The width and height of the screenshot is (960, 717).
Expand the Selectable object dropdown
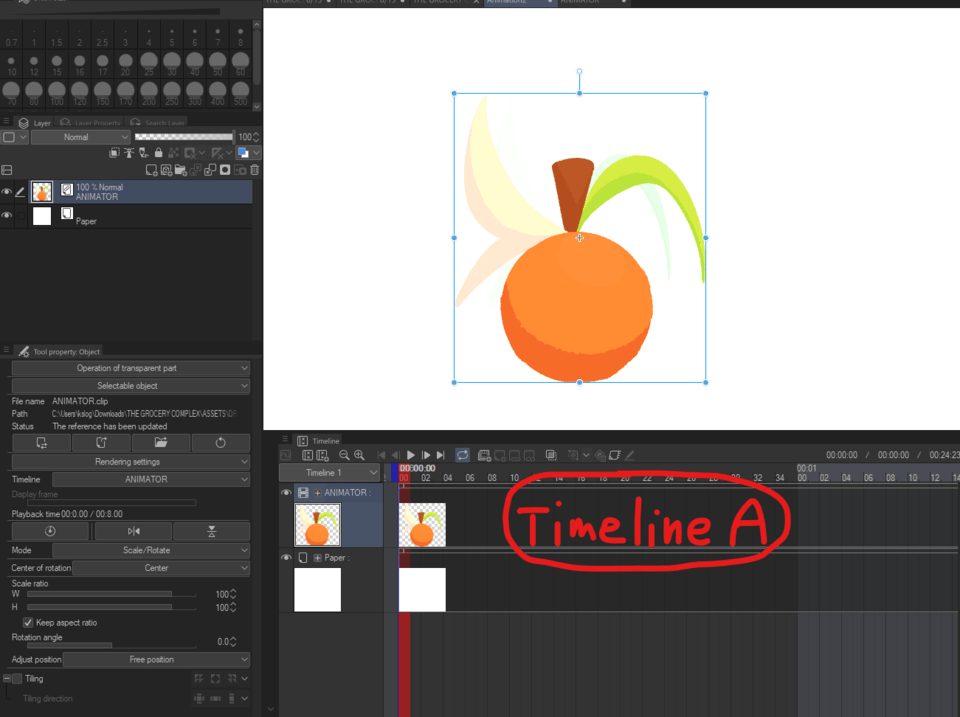click(x=130, y=386)
